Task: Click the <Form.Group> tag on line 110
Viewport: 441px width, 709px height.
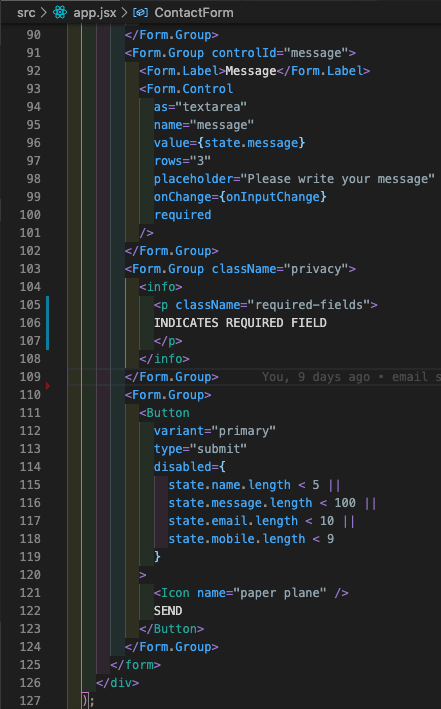Action: 168,395
